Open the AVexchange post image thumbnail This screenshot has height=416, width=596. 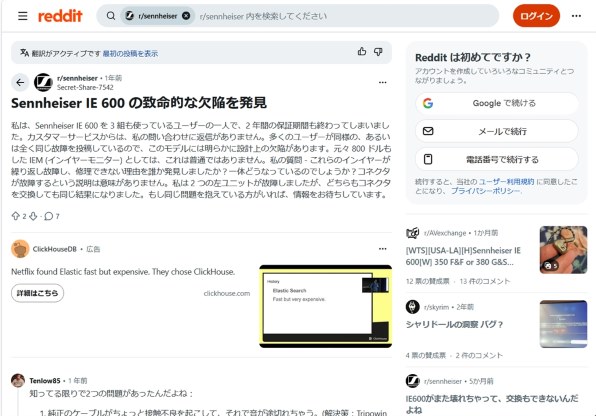pos(563,249)
